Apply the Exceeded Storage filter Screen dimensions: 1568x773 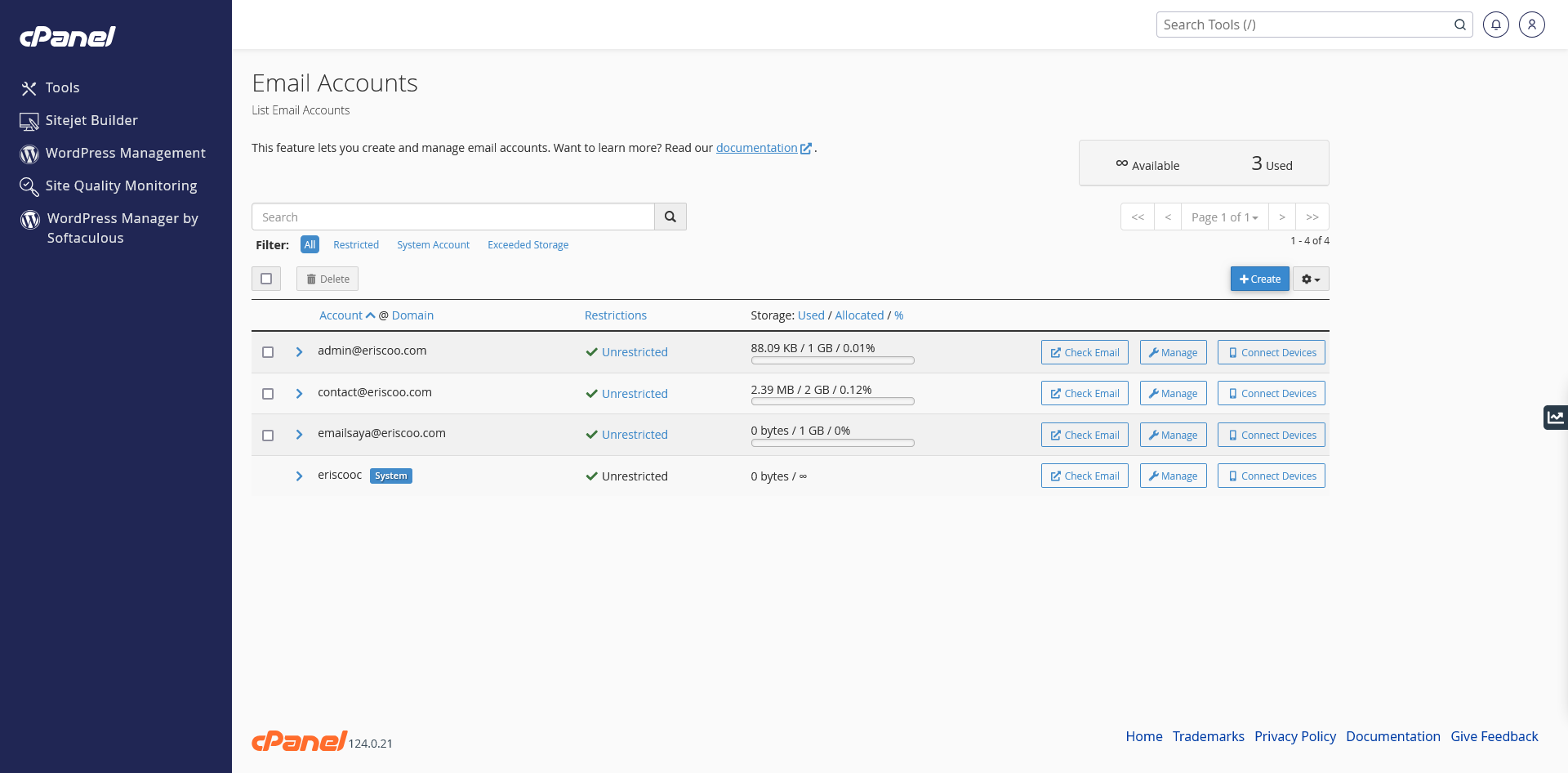528,244
